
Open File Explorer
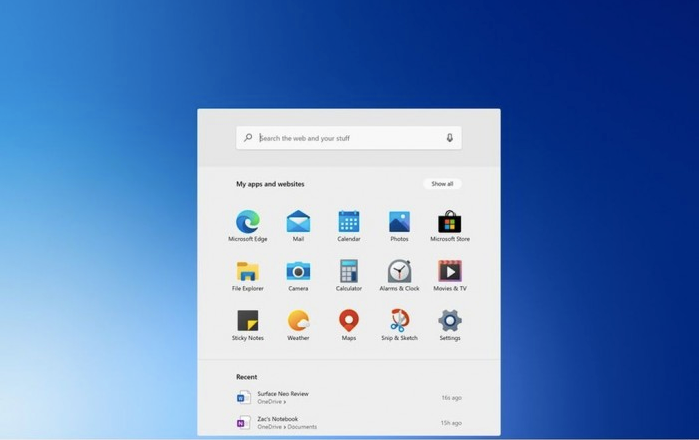248,275
